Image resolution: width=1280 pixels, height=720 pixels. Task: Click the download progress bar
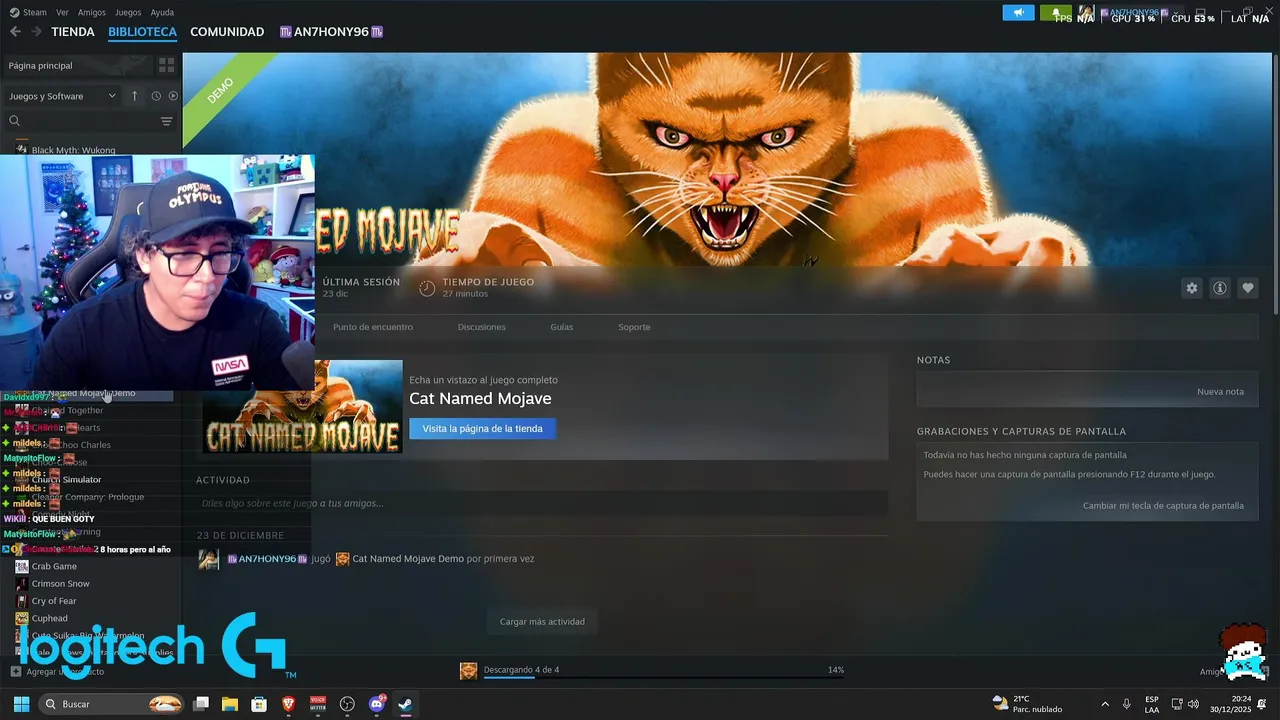[664, 678]
